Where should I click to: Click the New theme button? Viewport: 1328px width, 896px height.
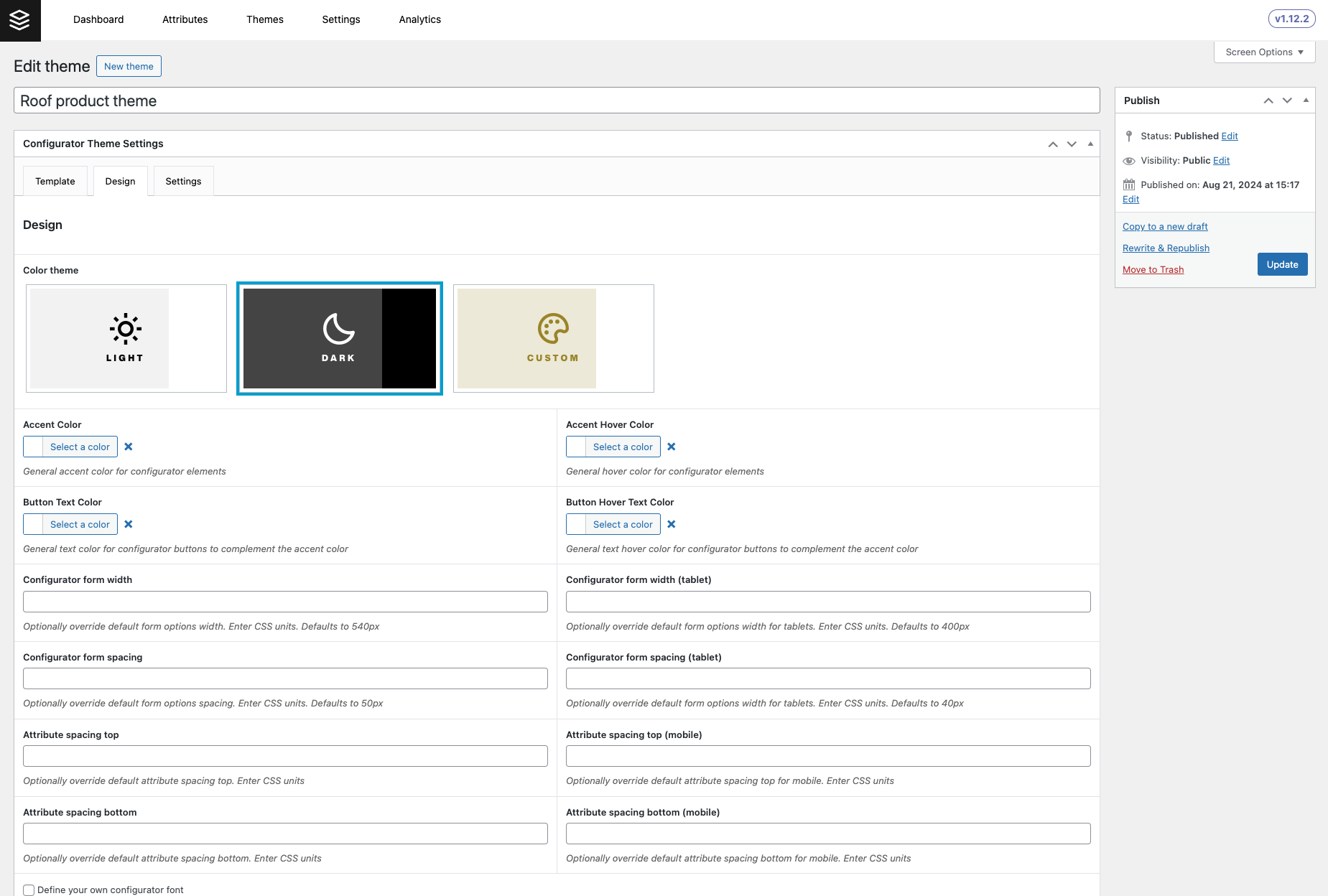(129, 66)
